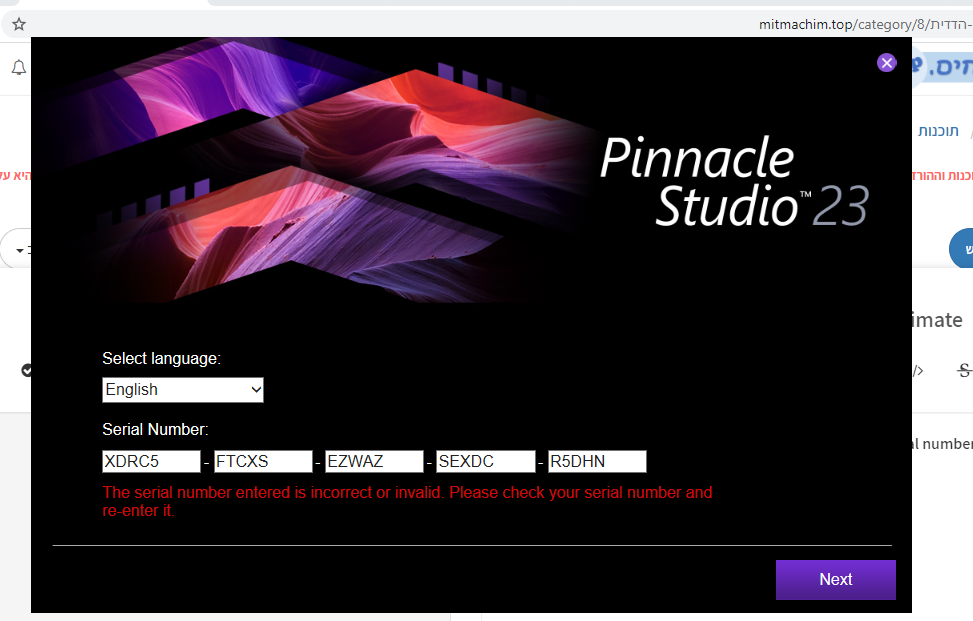Click the serial field containing XDRC5

[151, 462]
